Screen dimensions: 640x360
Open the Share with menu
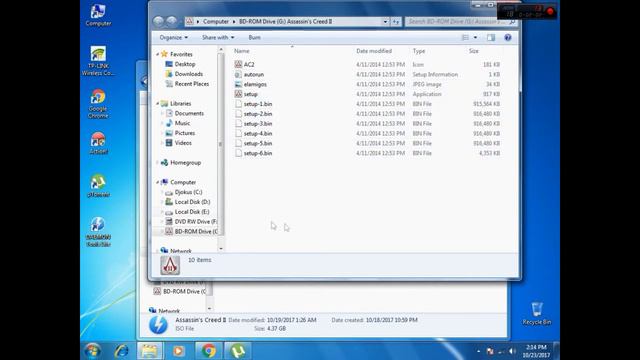click(x=218, y=37)
